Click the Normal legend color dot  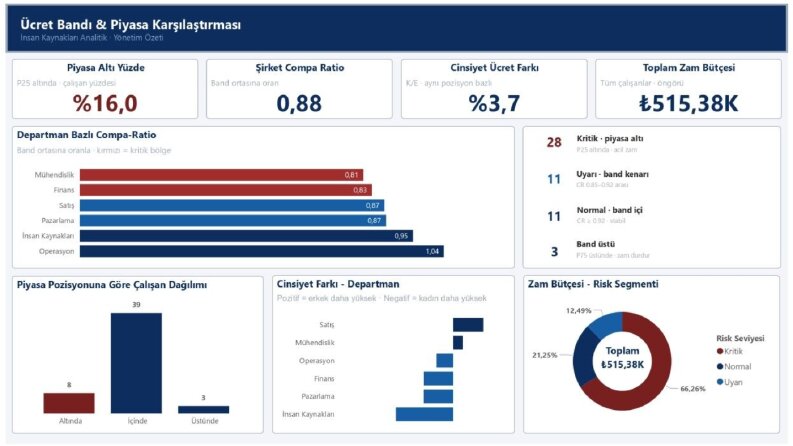pyautogui.click(x=720, y=367)
